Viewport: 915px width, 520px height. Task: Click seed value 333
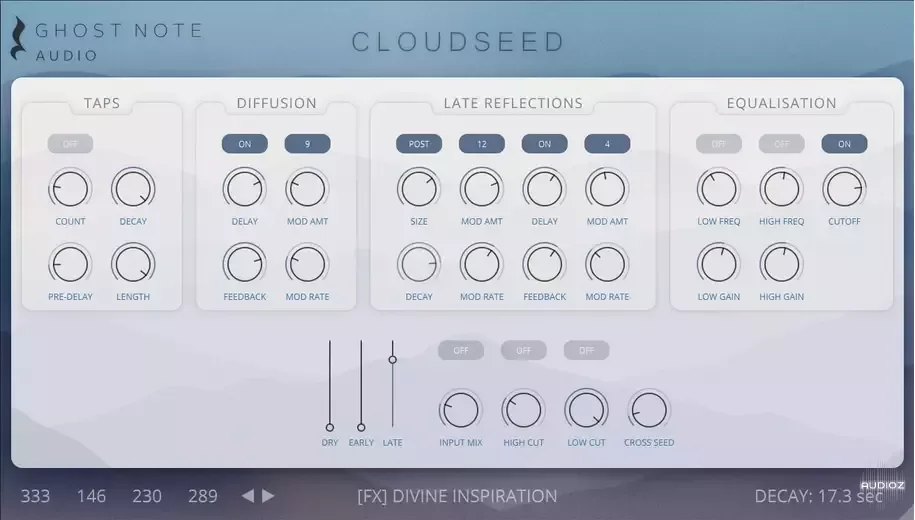click(x=35, y=496)
